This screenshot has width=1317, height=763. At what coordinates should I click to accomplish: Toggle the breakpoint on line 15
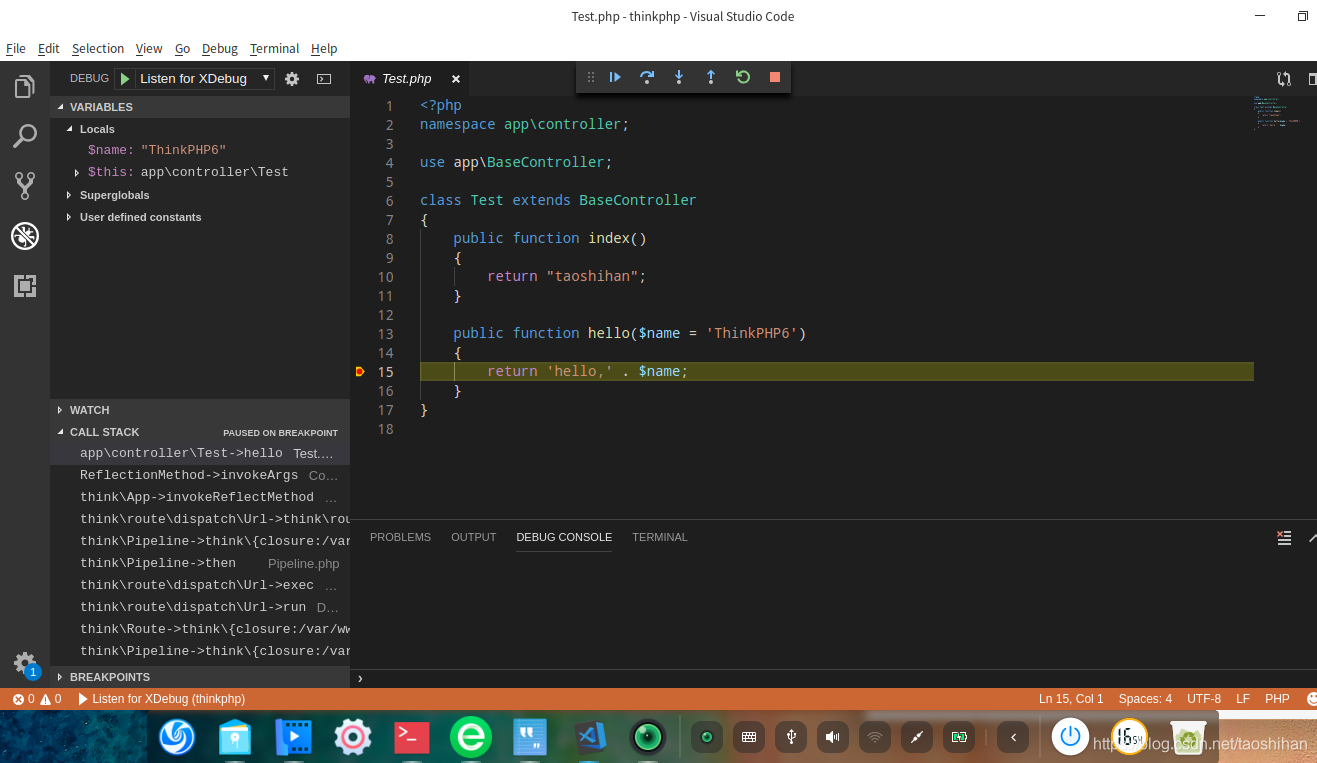[x=360, y=371]
